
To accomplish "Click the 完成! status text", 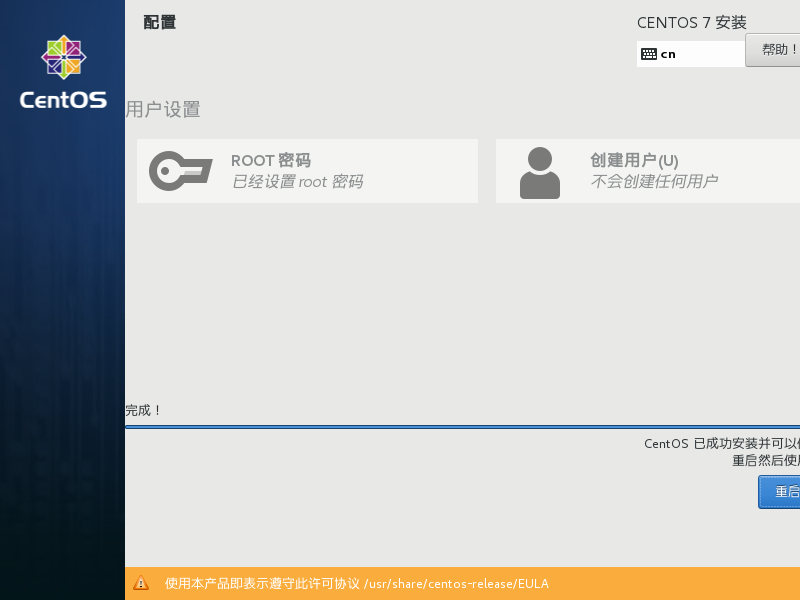I will (143, 410).
